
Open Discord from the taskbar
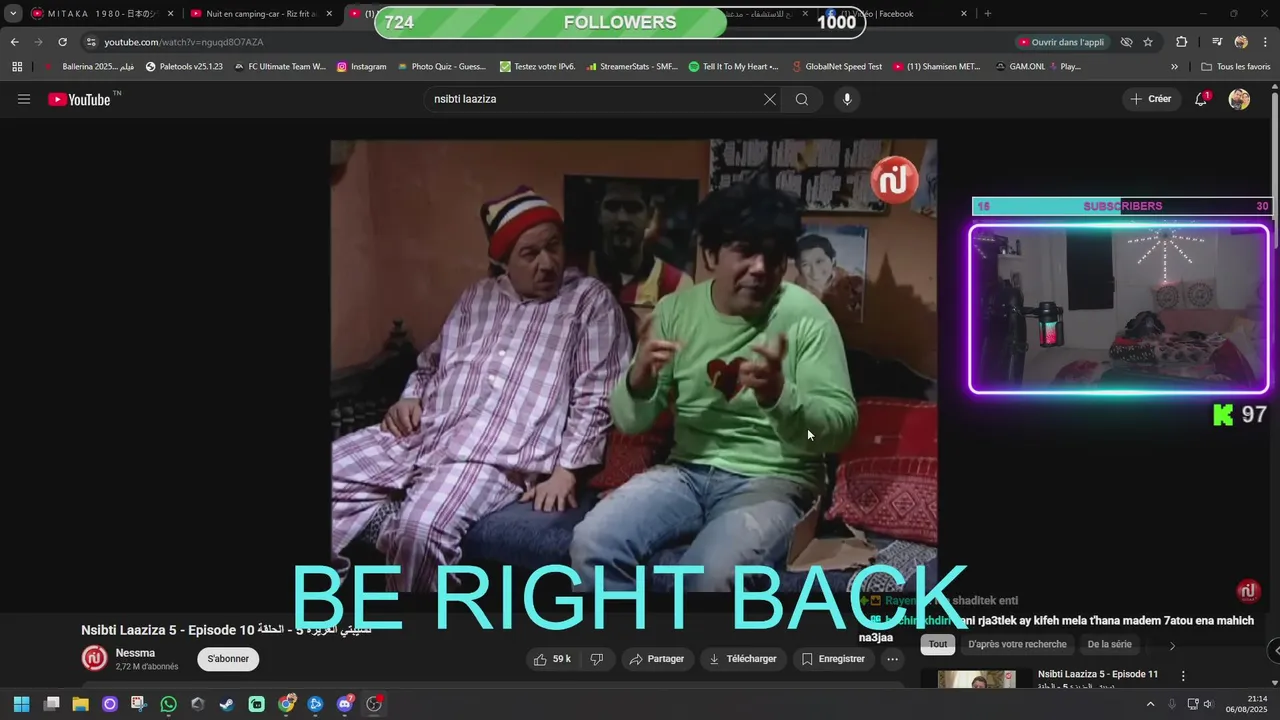tap(345, 704)
